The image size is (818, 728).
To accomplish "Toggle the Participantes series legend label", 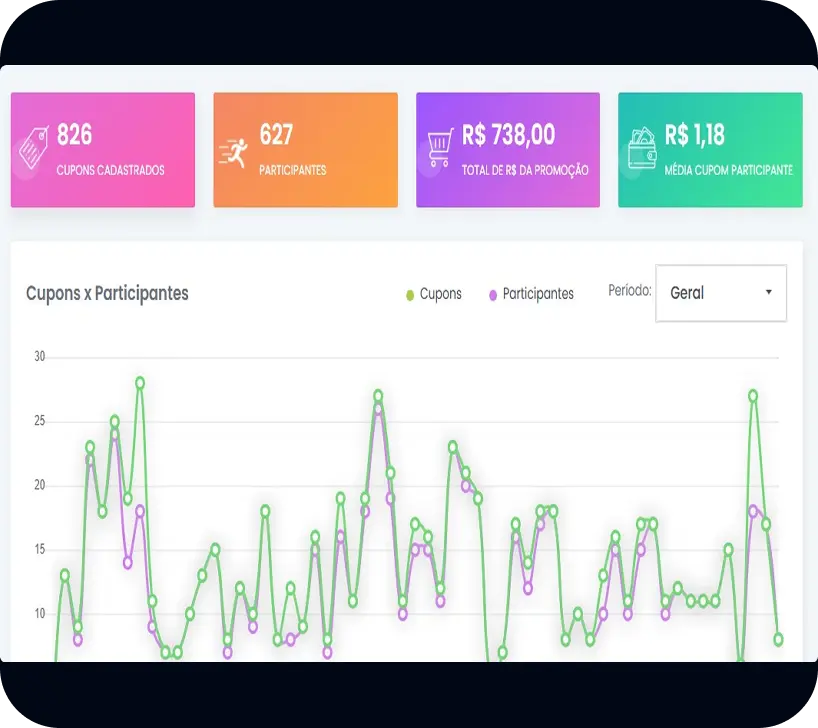I will click(x=538, y=294).
